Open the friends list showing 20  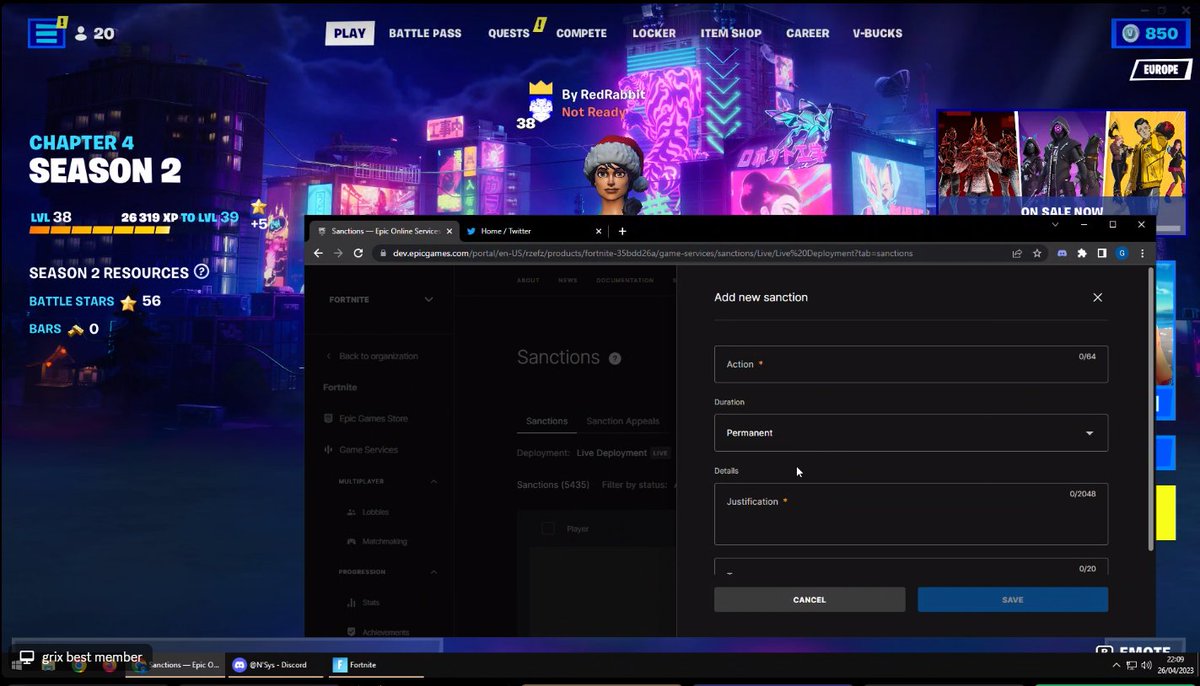click(x=95, y=33)
